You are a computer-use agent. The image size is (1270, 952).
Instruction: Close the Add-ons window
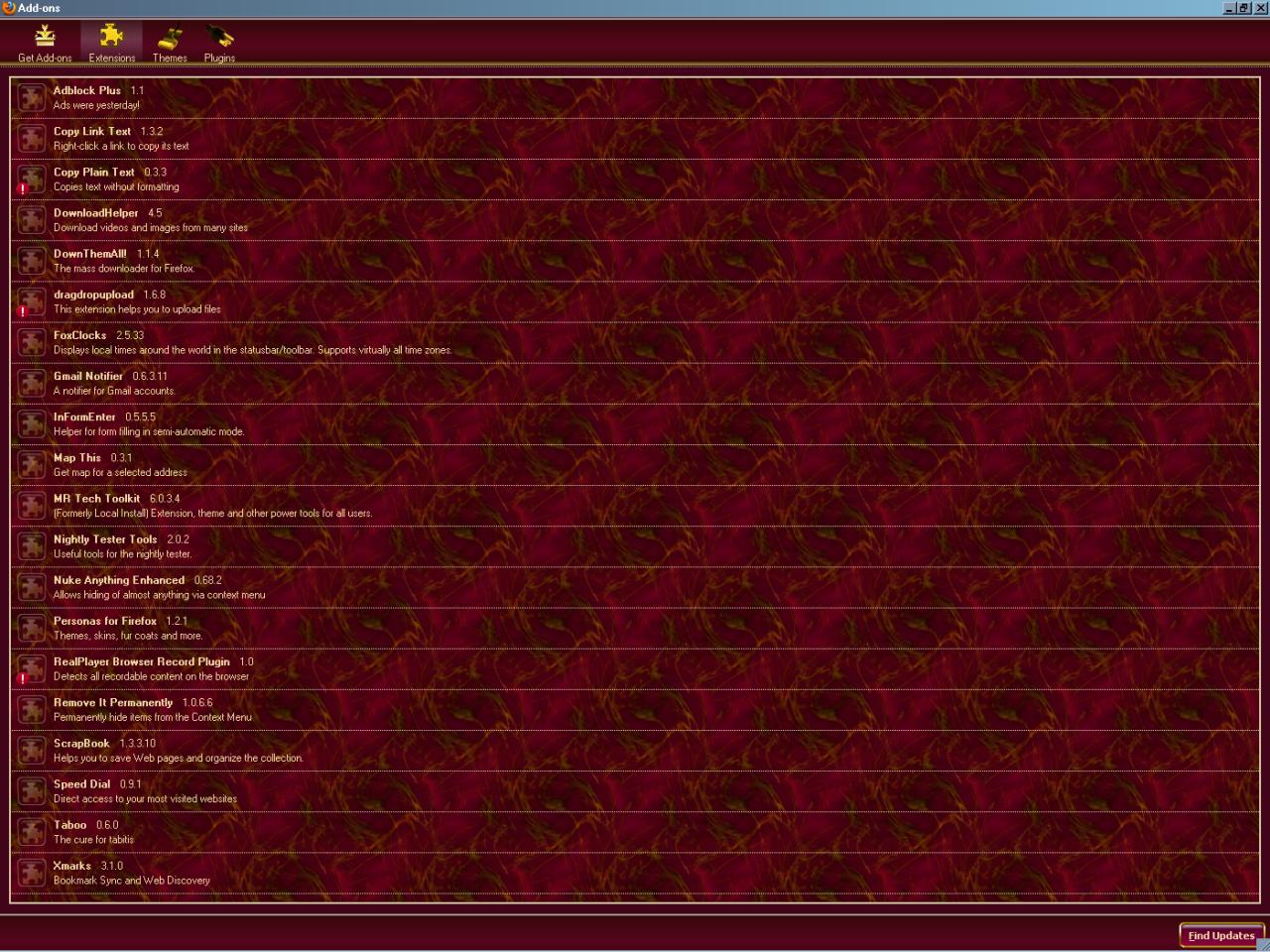coord(1260,8)
